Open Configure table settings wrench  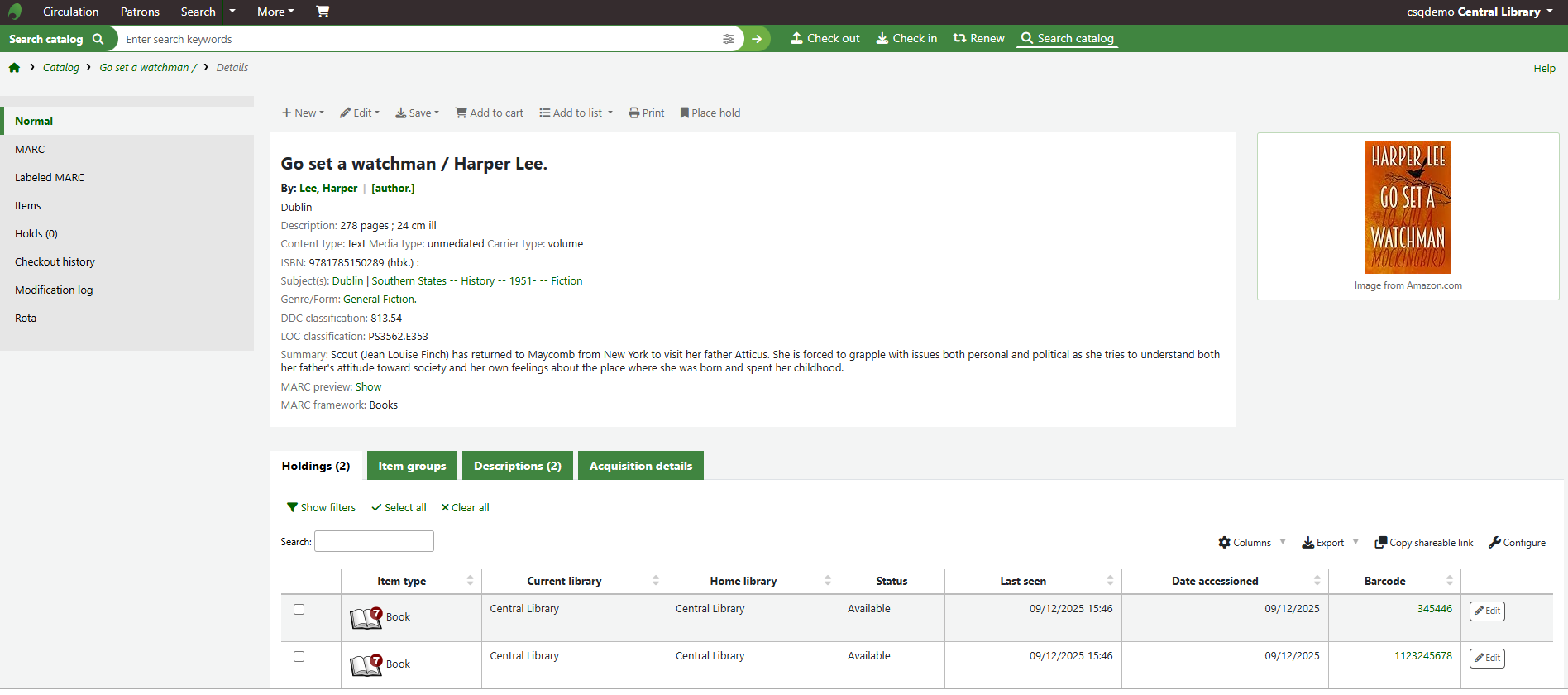coord(1517,543)
